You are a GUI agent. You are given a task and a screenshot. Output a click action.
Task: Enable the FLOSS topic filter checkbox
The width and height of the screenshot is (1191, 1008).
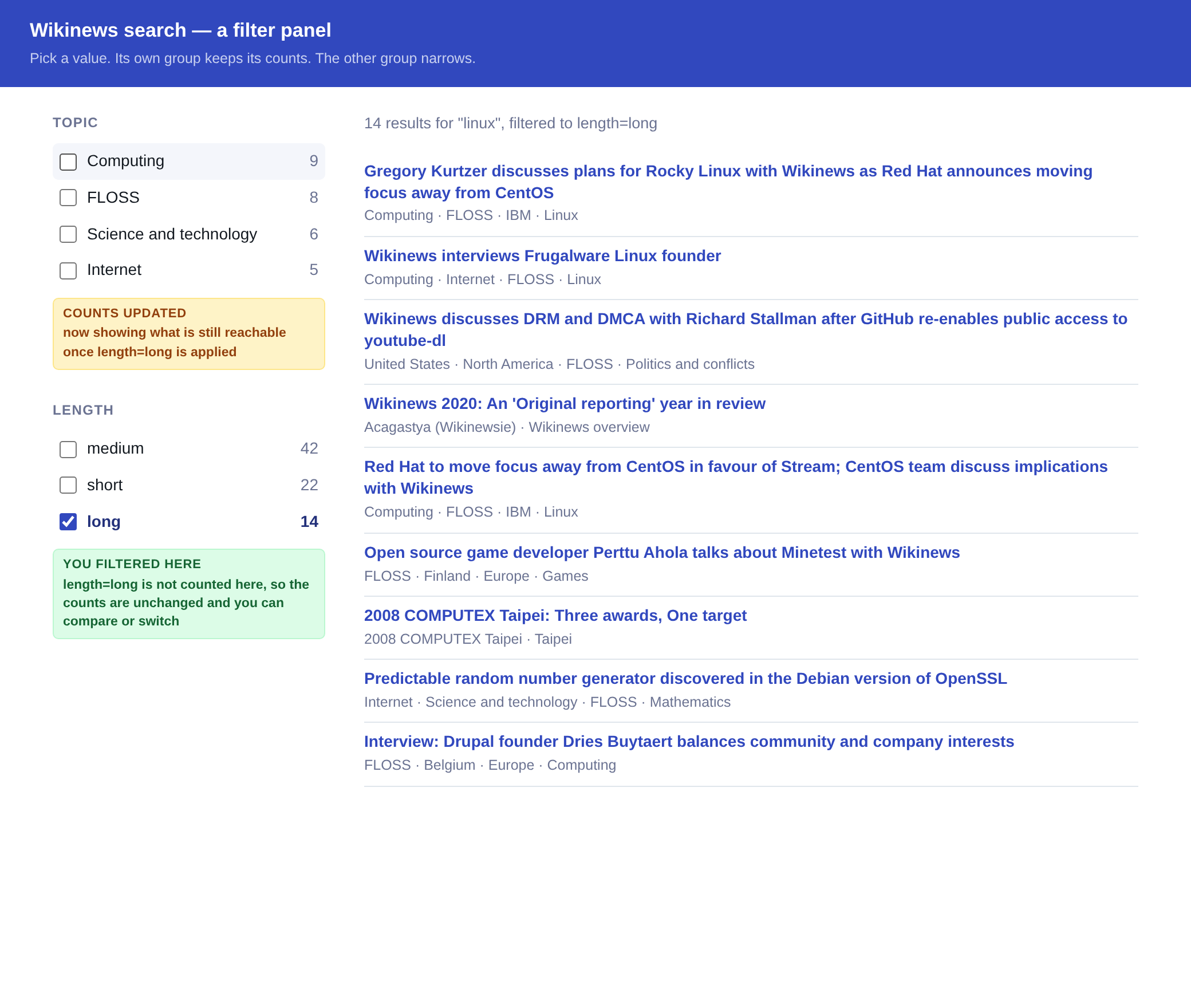tap(68, 198)
